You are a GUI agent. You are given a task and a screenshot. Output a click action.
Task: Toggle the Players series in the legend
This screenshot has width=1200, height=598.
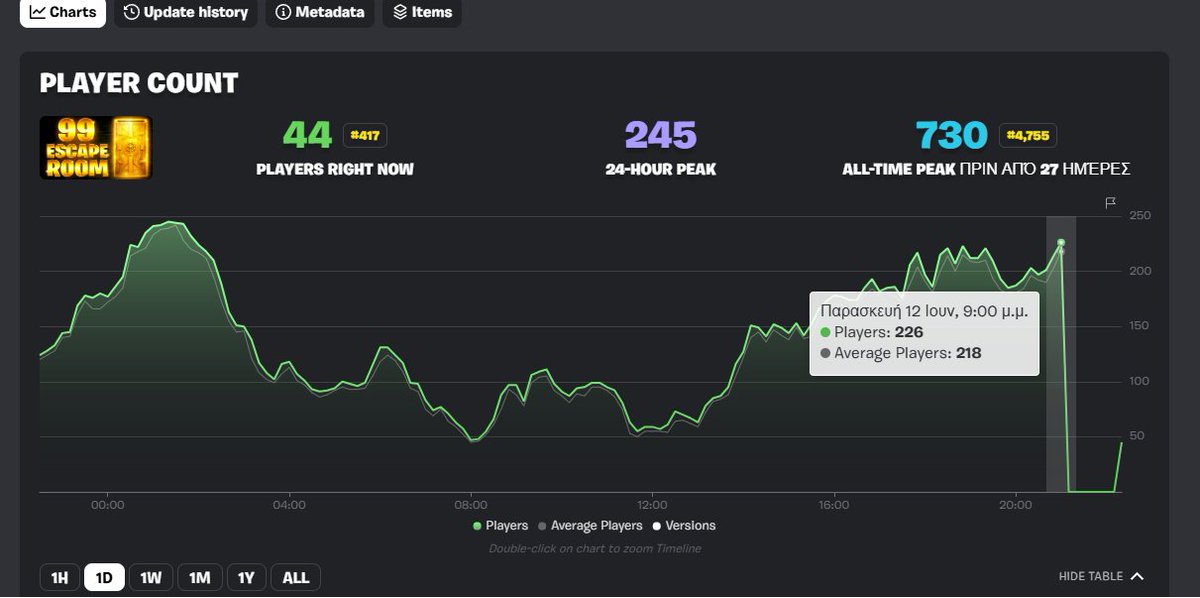pyautogui.click(x=501, y=526)
